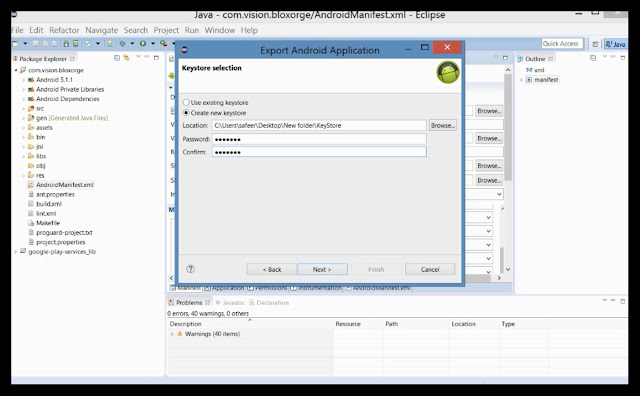The image size is (640, 396).
Task: Click the New Android XML file wizard icon
Action: pyautogui.click(x=110, y=43)
